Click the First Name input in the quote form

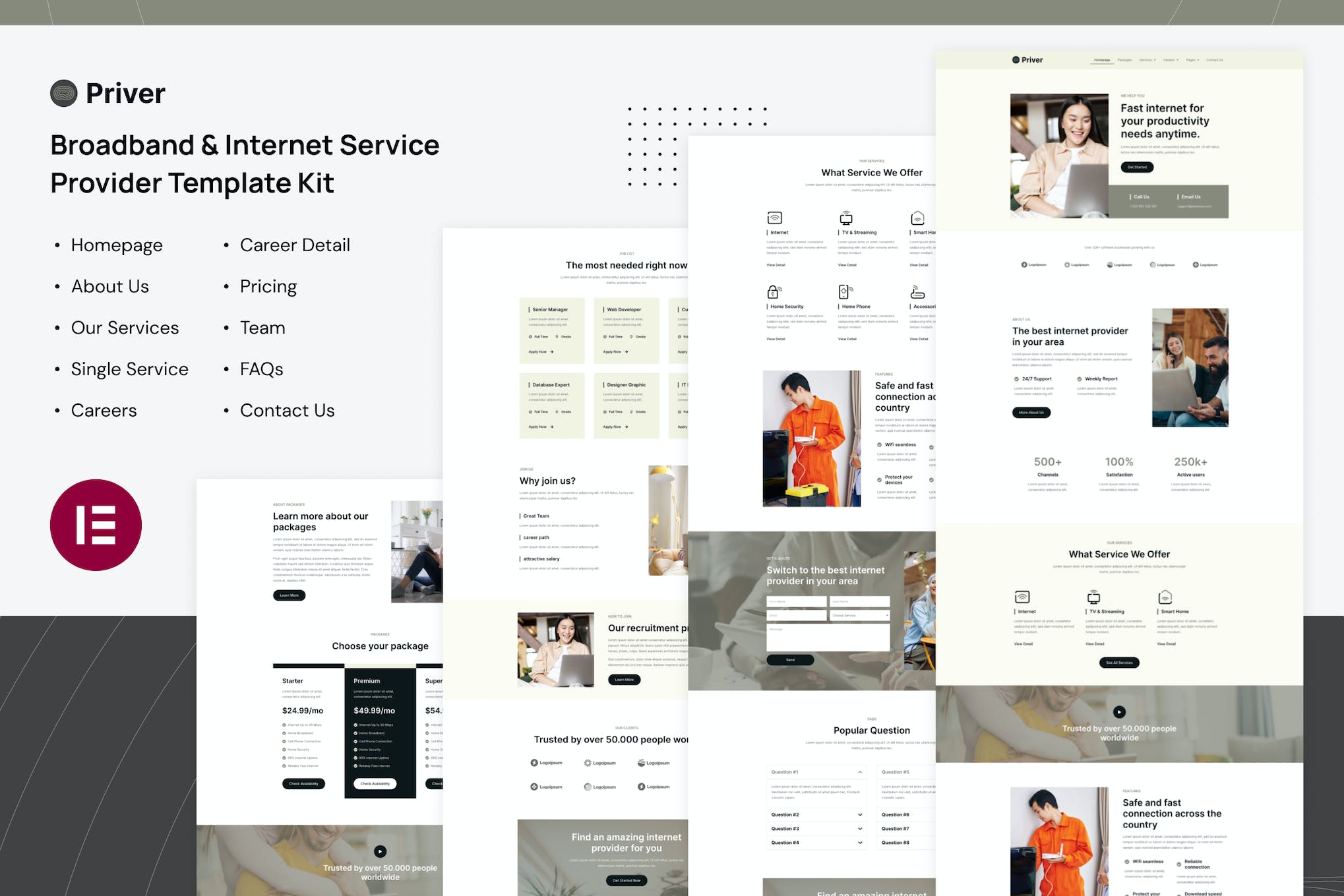pyautogui.click(x=795, y=601)
